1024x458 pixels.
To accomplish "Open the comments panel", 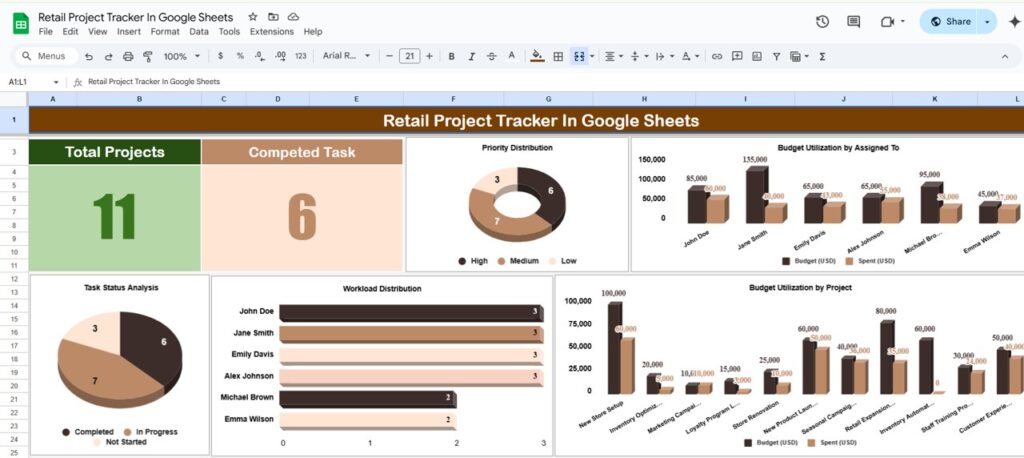I will point(854,22).
